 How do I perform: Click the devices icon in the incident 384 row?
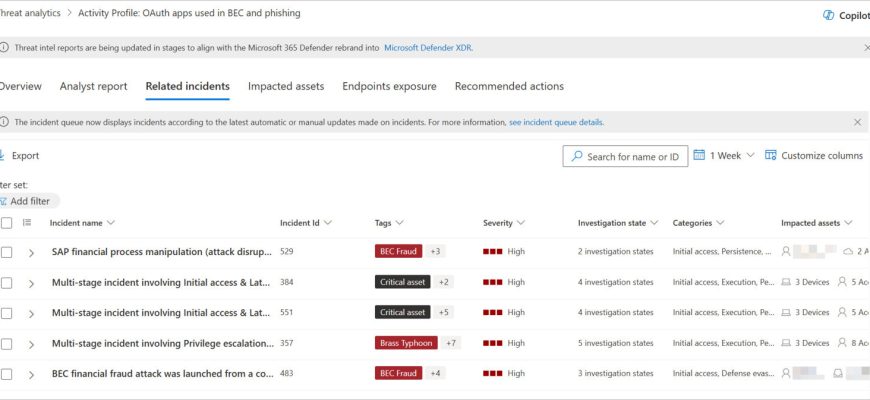786,282
